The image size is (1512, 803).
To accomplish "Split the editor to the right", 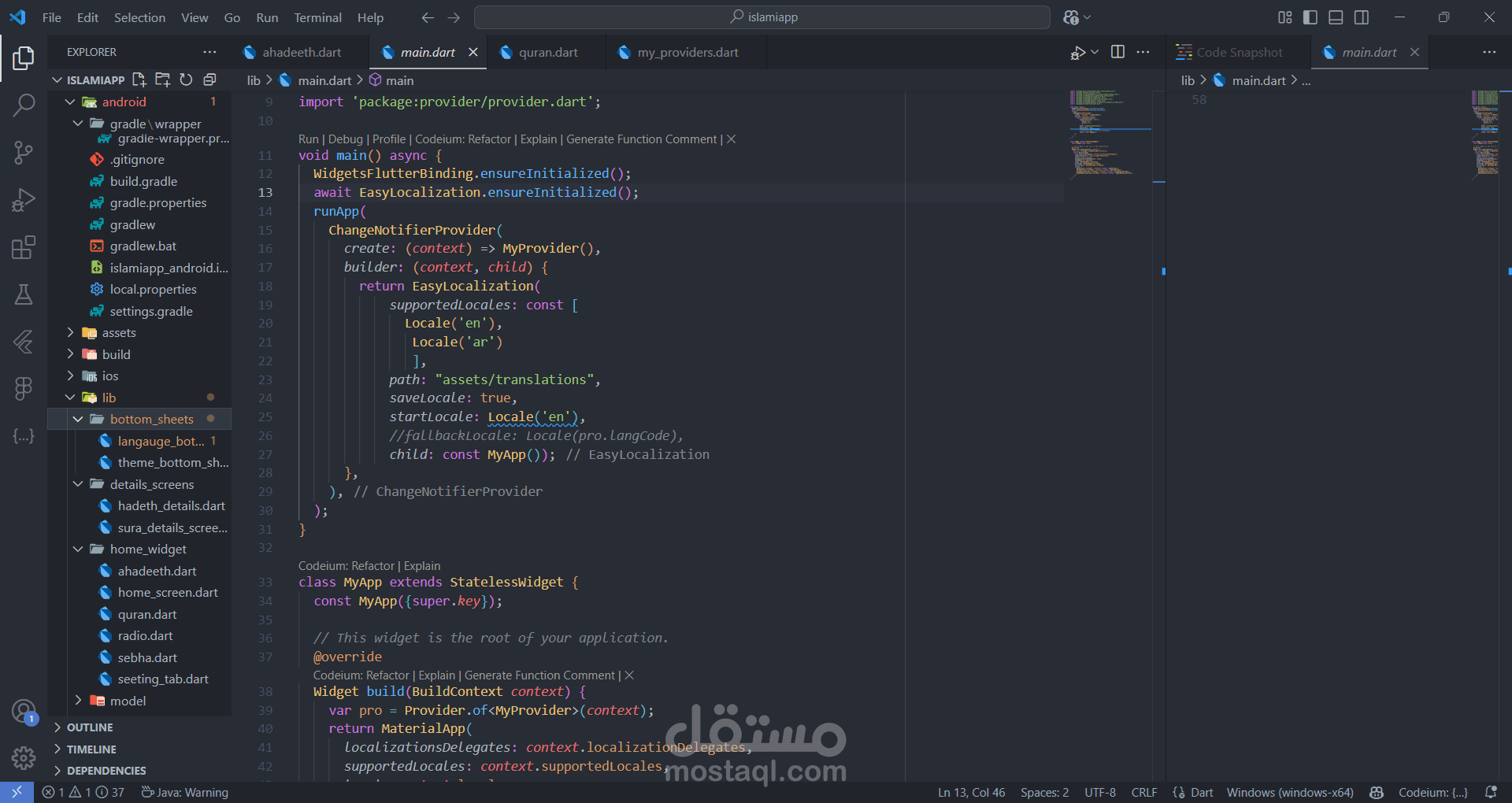I will tap(1117, 52).
